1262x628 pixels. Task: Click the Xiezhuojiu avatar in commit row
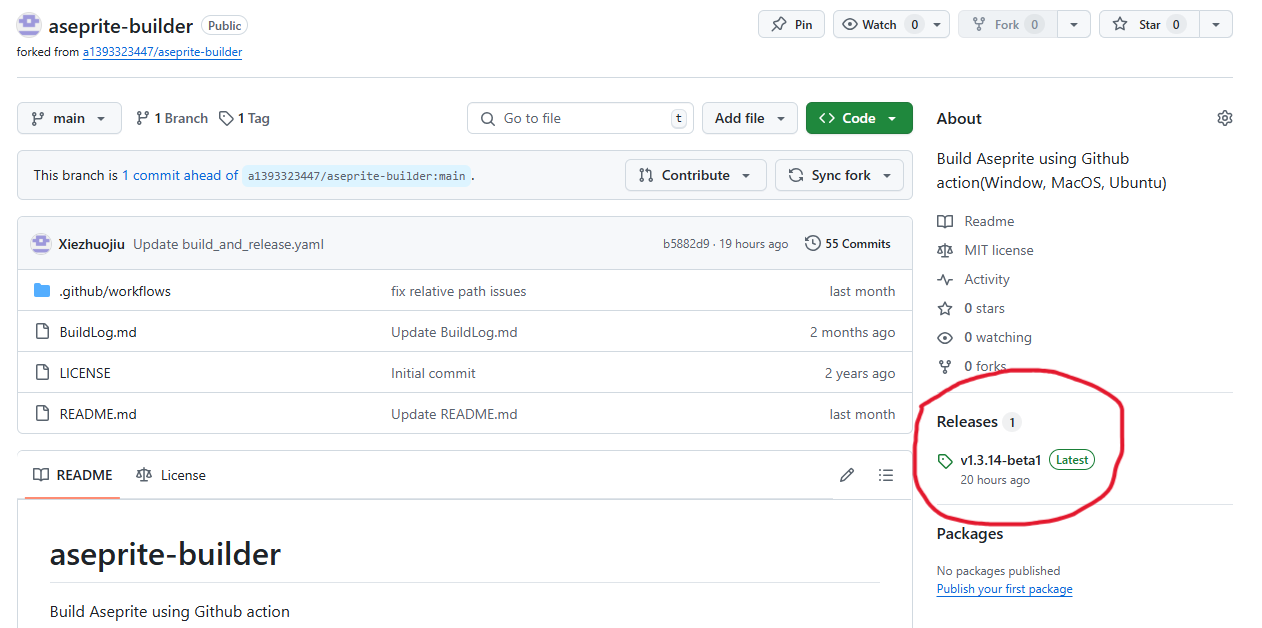click(x=41, y=243)
